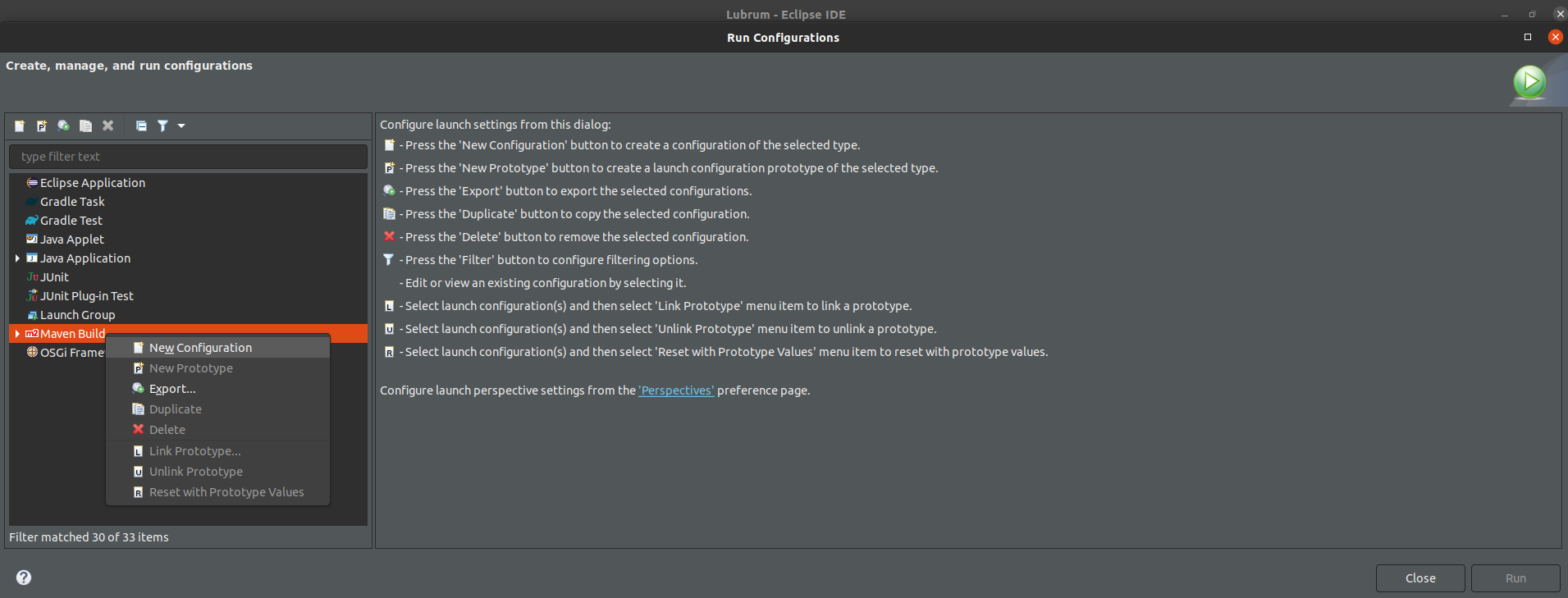Select Link Prototype in the context menu
The height and width of the screenshot is (598, 1568).
[194, 450]
